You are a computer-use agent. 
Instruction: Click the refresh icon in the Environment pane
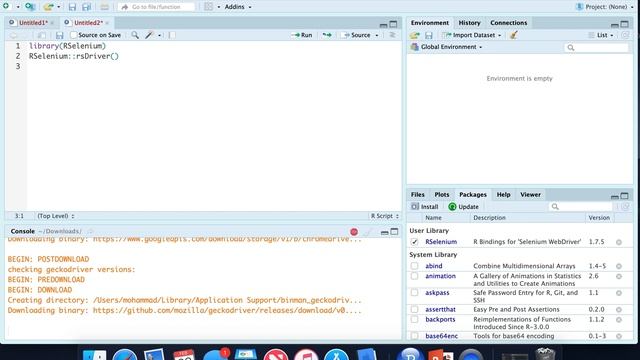click(x=625, y=35)
